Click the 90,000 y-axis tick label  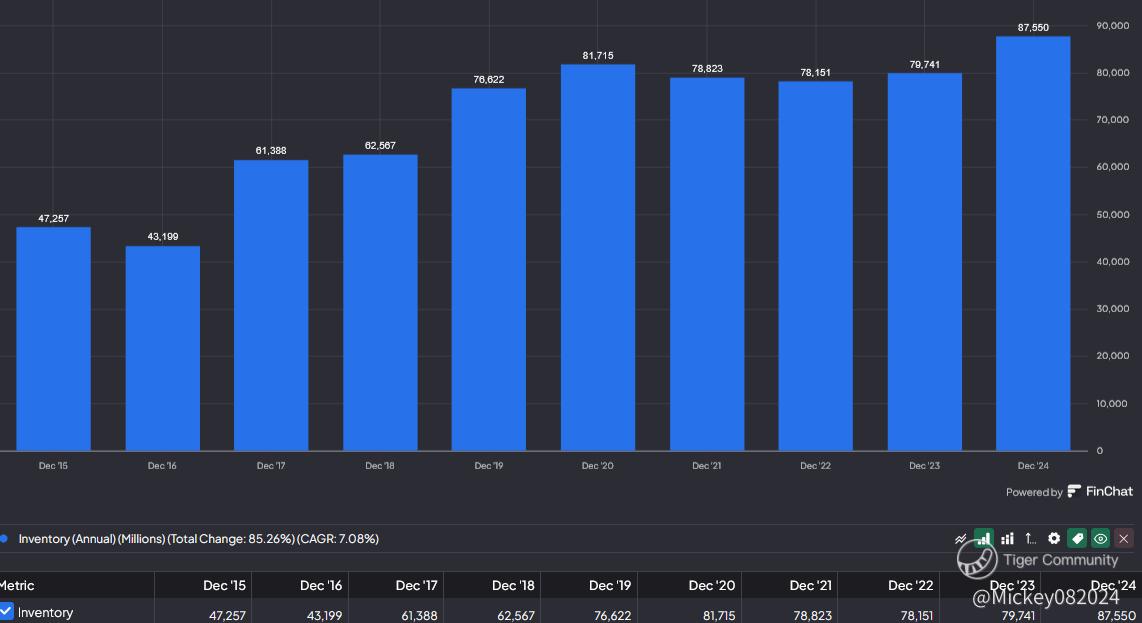(x=1113, y=26)
